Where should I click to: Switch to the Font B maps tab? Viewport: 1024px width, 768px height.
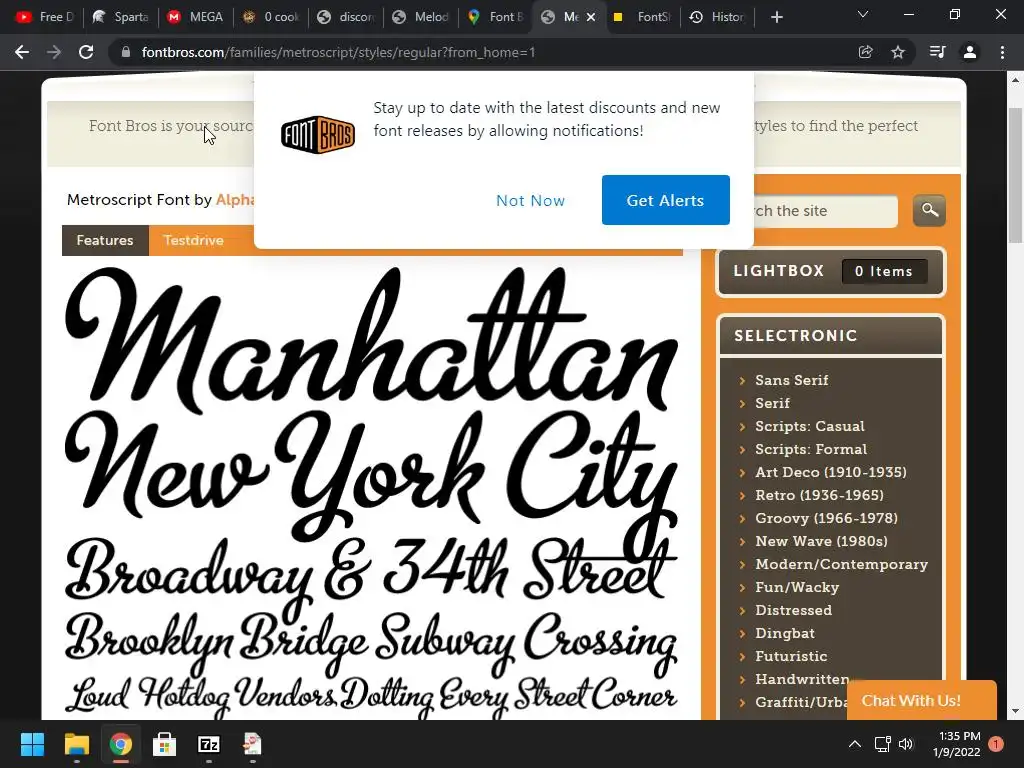(496, 17)
